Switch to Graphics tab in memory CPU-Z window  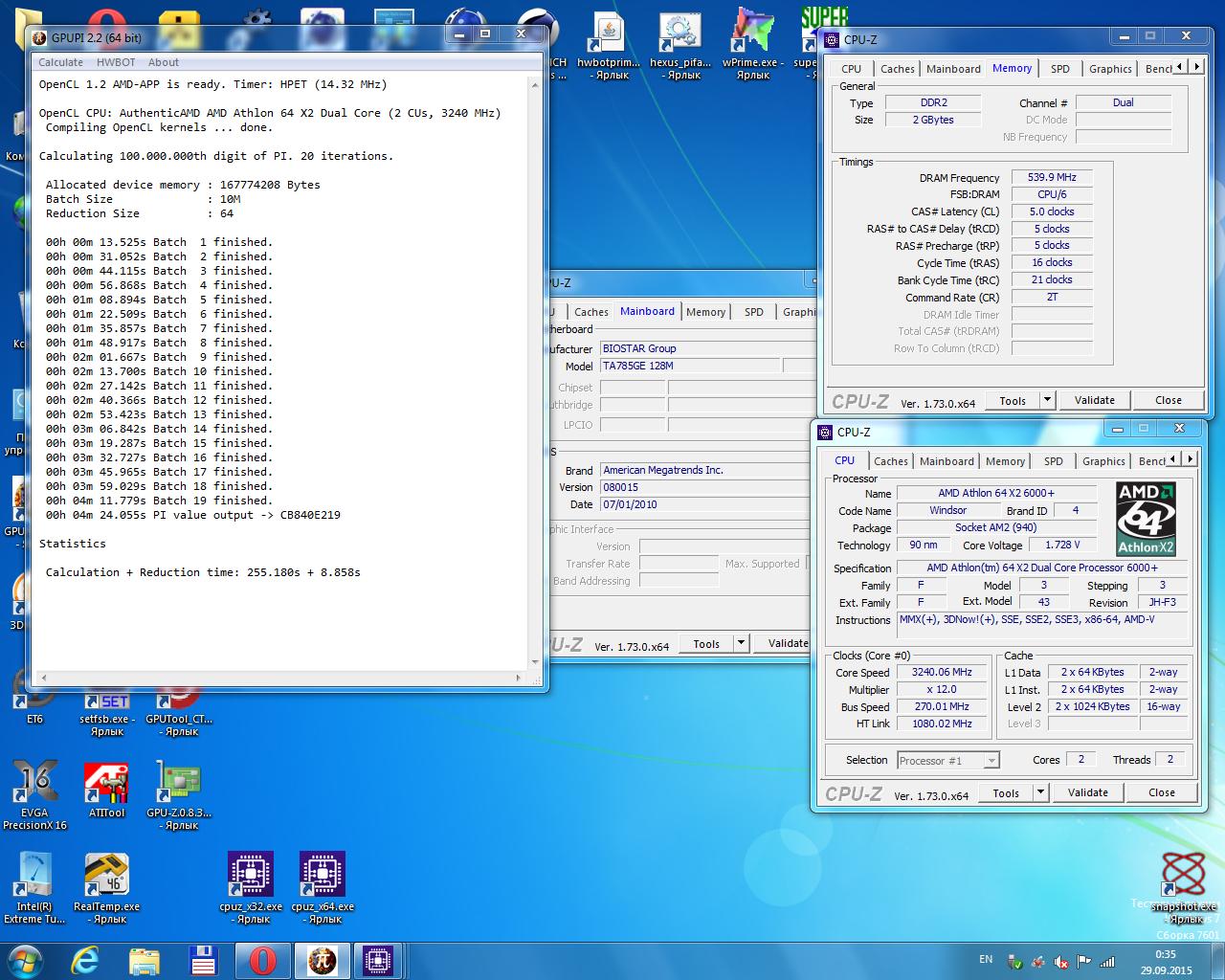pyautogui.click(x=1110, y=69)
